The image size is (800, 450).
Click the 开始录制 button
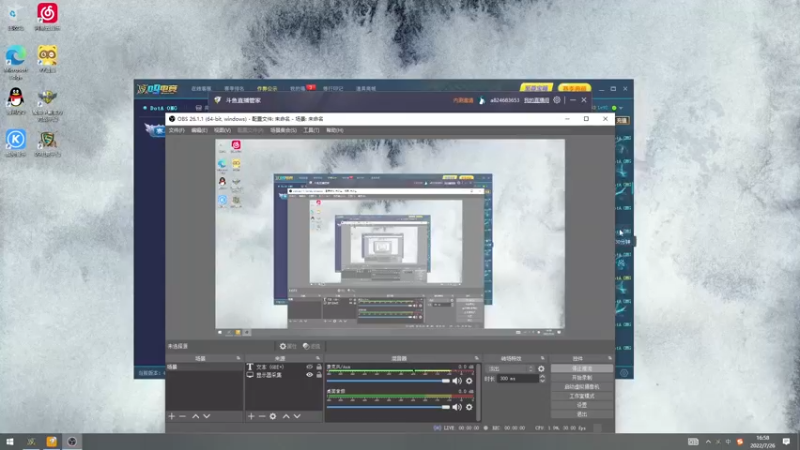click(x=582, y=378)
